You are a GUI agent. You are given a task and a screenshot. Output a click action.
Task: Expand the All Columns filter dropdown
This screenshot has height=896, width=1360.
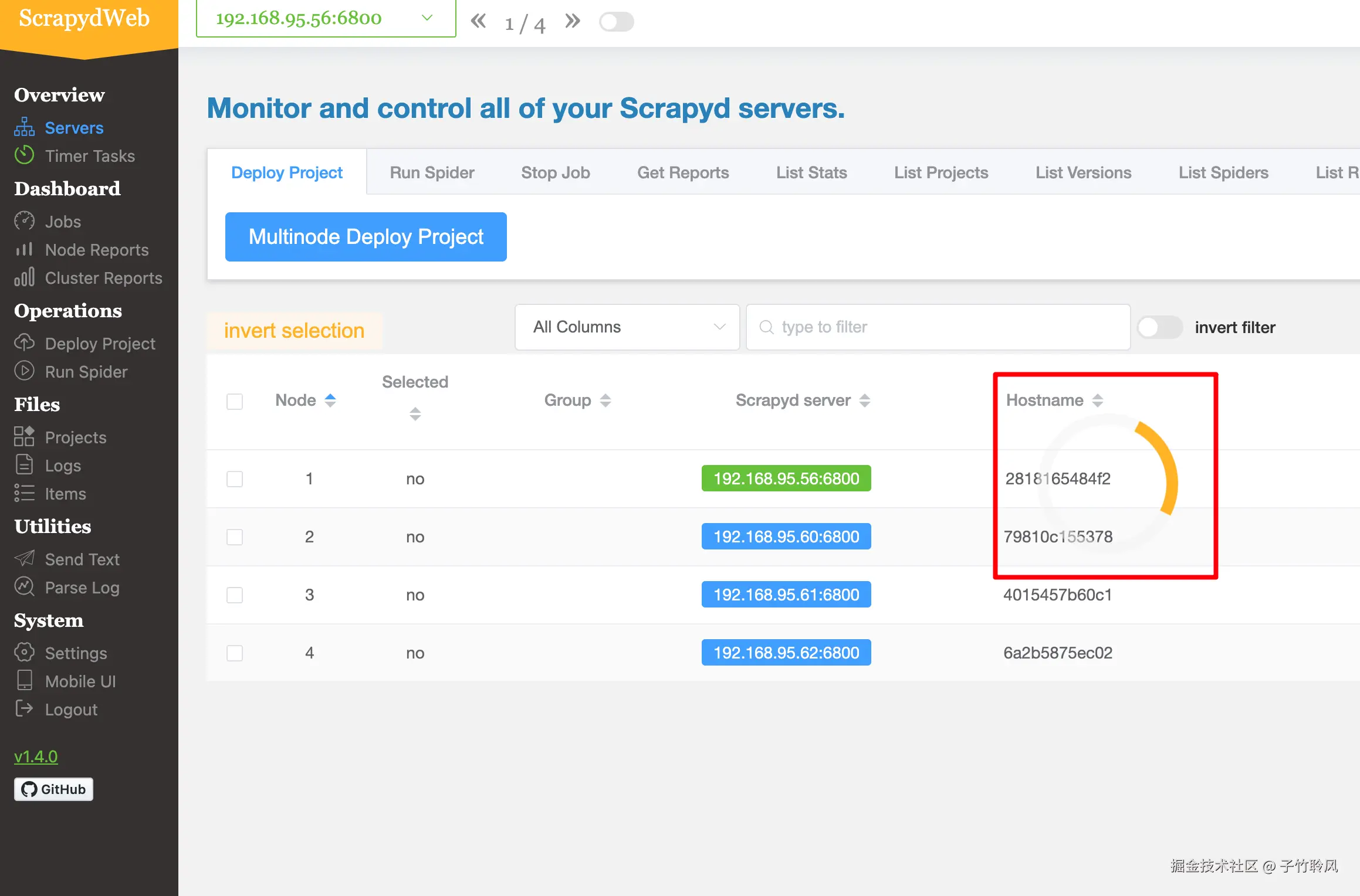pos(627,327)
